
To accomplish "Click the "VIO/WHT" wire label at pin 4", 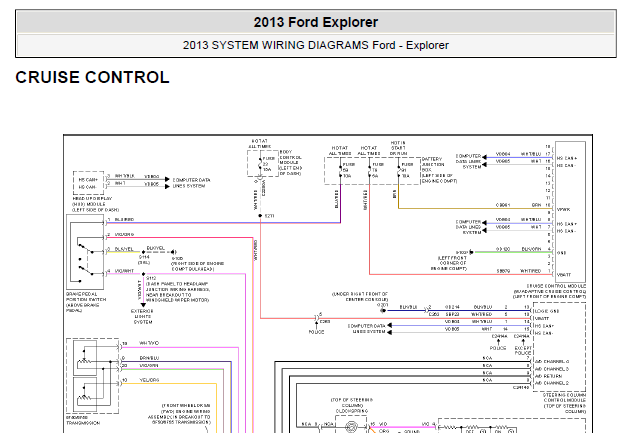I will coord(124,271).
